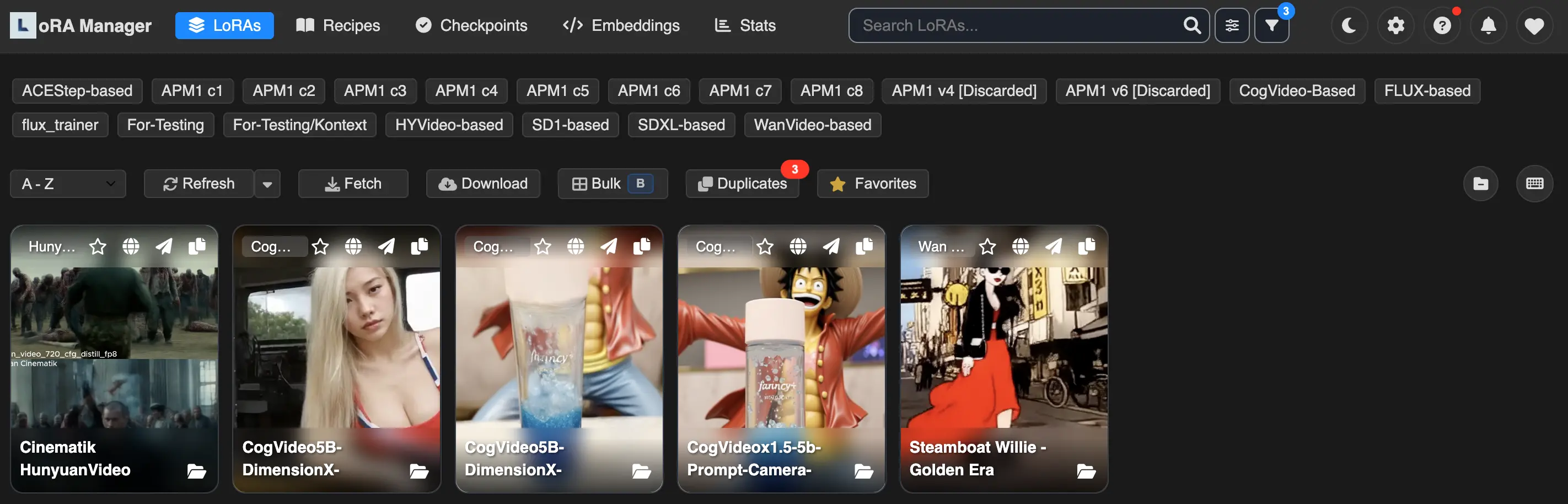This screenshot has width=1568, height=504.
Task: Open the filter funnel icon with badge
Action: [x=1271, y=25]
